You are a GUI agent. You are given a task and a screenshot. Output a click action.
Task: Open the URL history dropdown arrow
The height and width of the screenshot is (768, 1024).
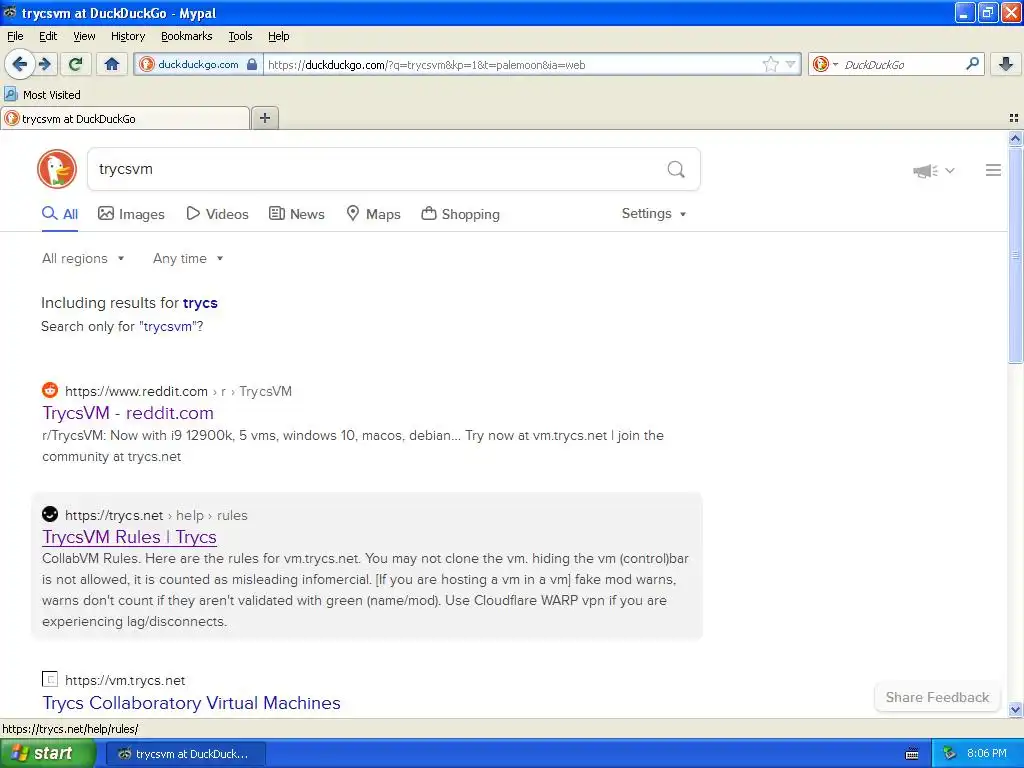coord(791,64)
